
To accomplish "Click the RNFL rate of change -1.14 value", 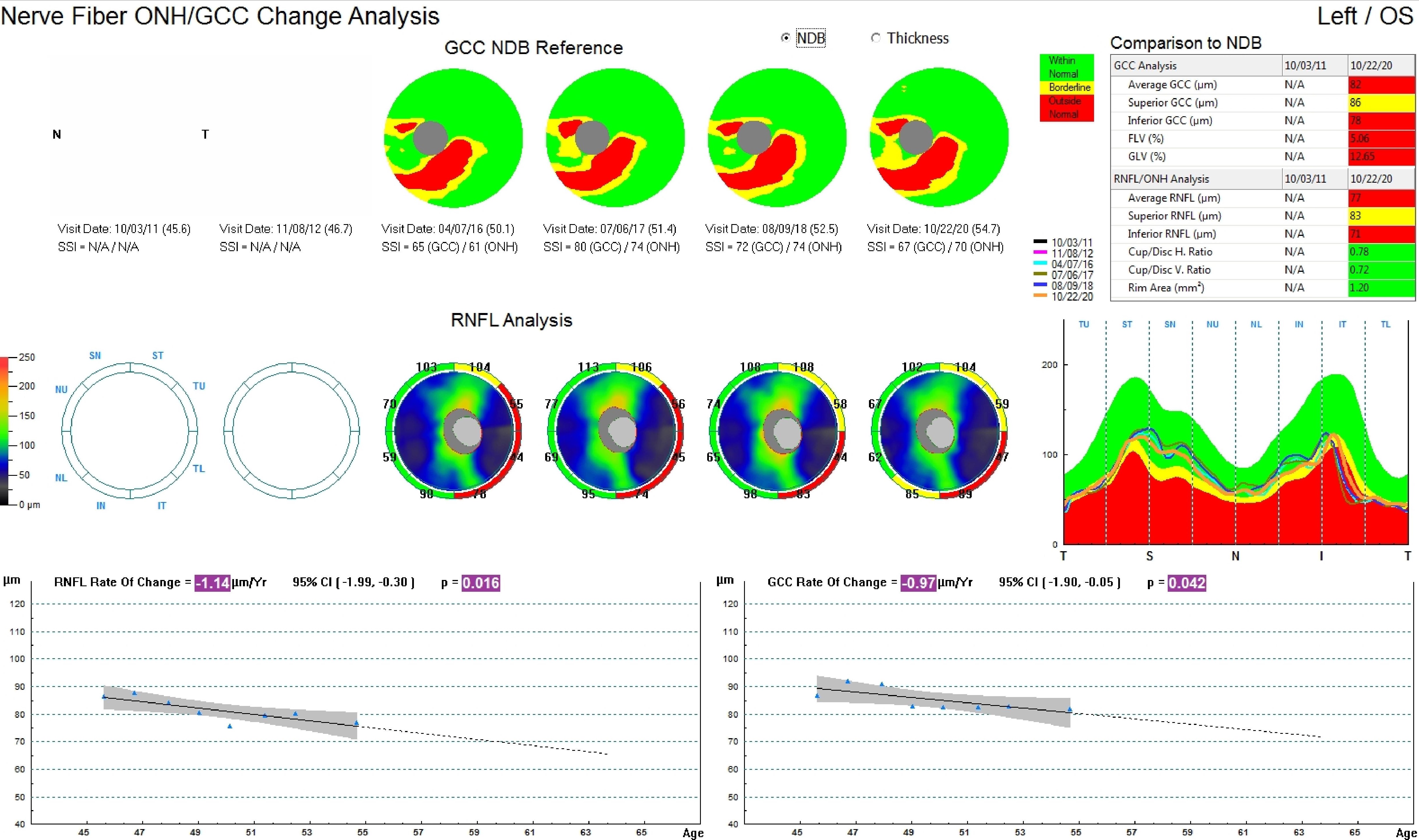I will [x=212, y=583].
